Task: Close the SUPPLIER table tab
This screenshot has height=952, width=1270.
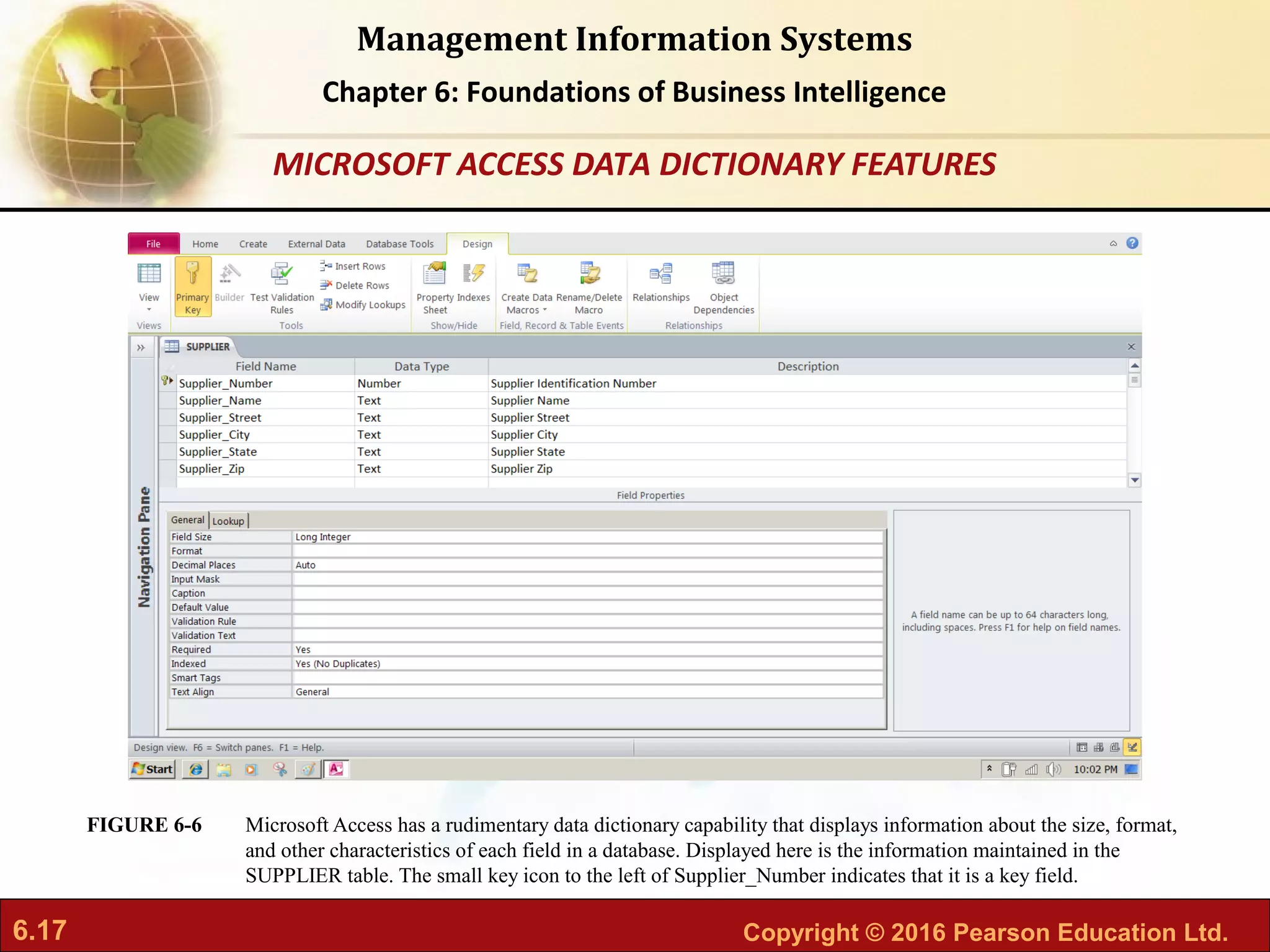Action: [1131, 347]
